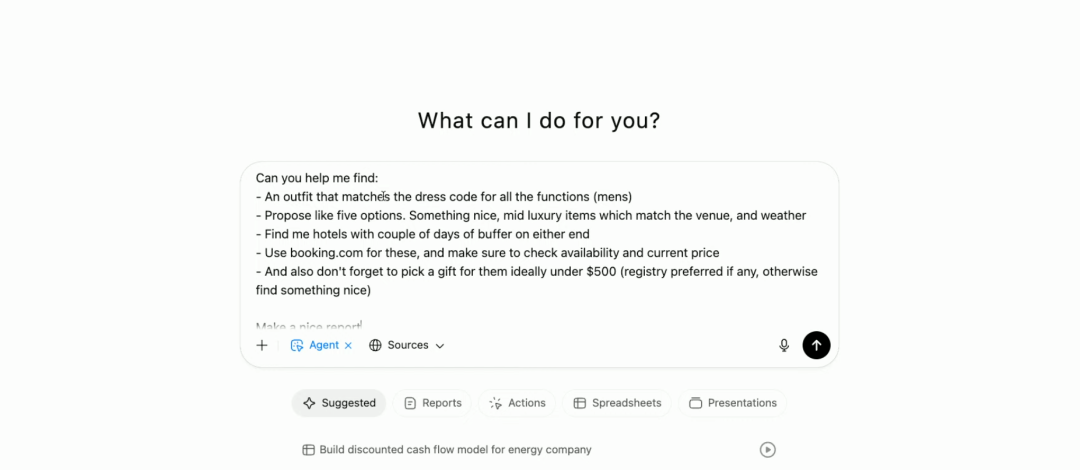Click the plus attachment icon

[262, 345]
